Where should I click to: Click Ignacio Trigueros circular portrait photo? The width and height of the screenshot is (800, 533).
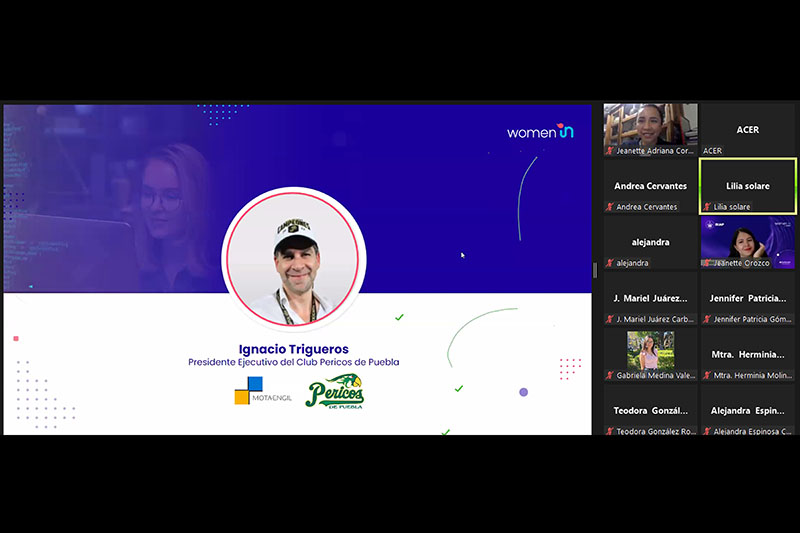293,259
